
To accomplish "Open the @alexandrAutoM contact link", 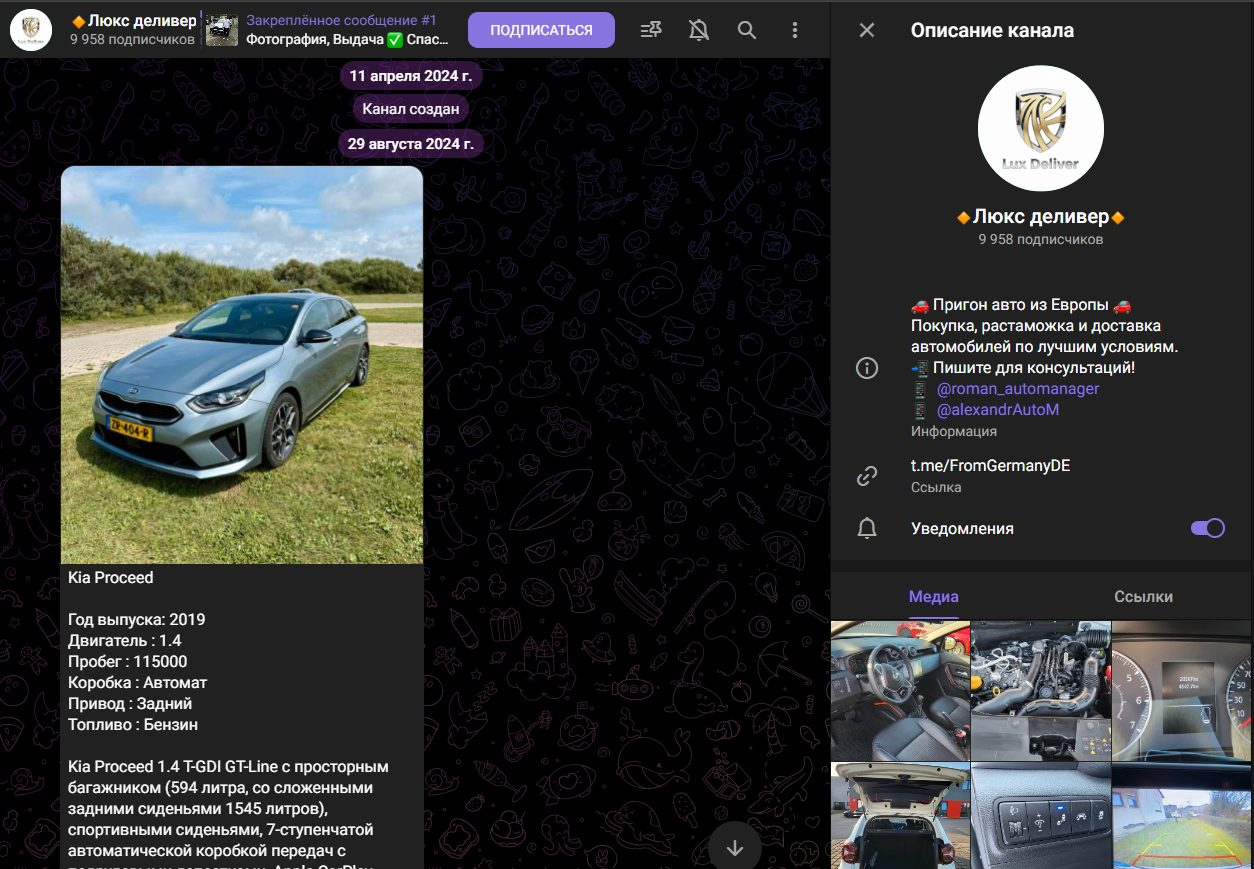I will tap(998, 410).
